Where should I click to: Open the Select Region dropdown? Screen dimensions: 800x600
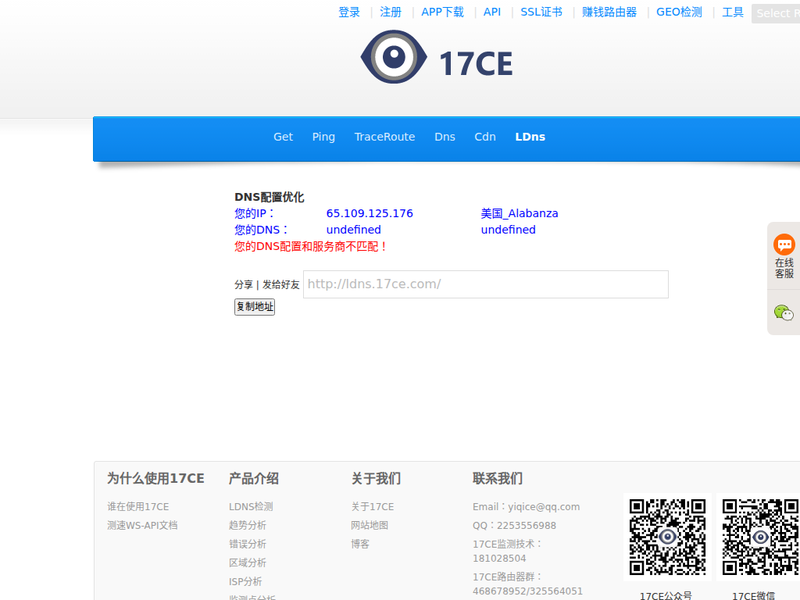(776, 13)
